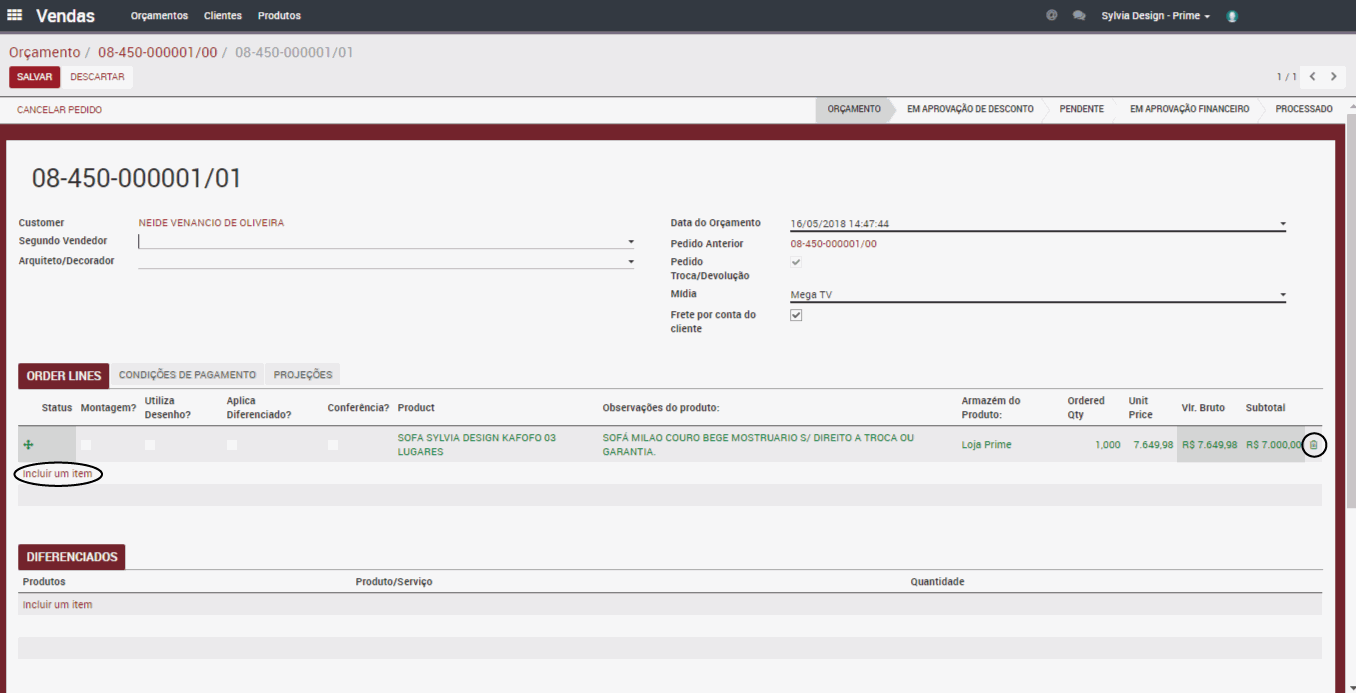Click Cancelar Pedido button
The width and height of the screenshot is (1356, 693).
(x=59, y=110)
